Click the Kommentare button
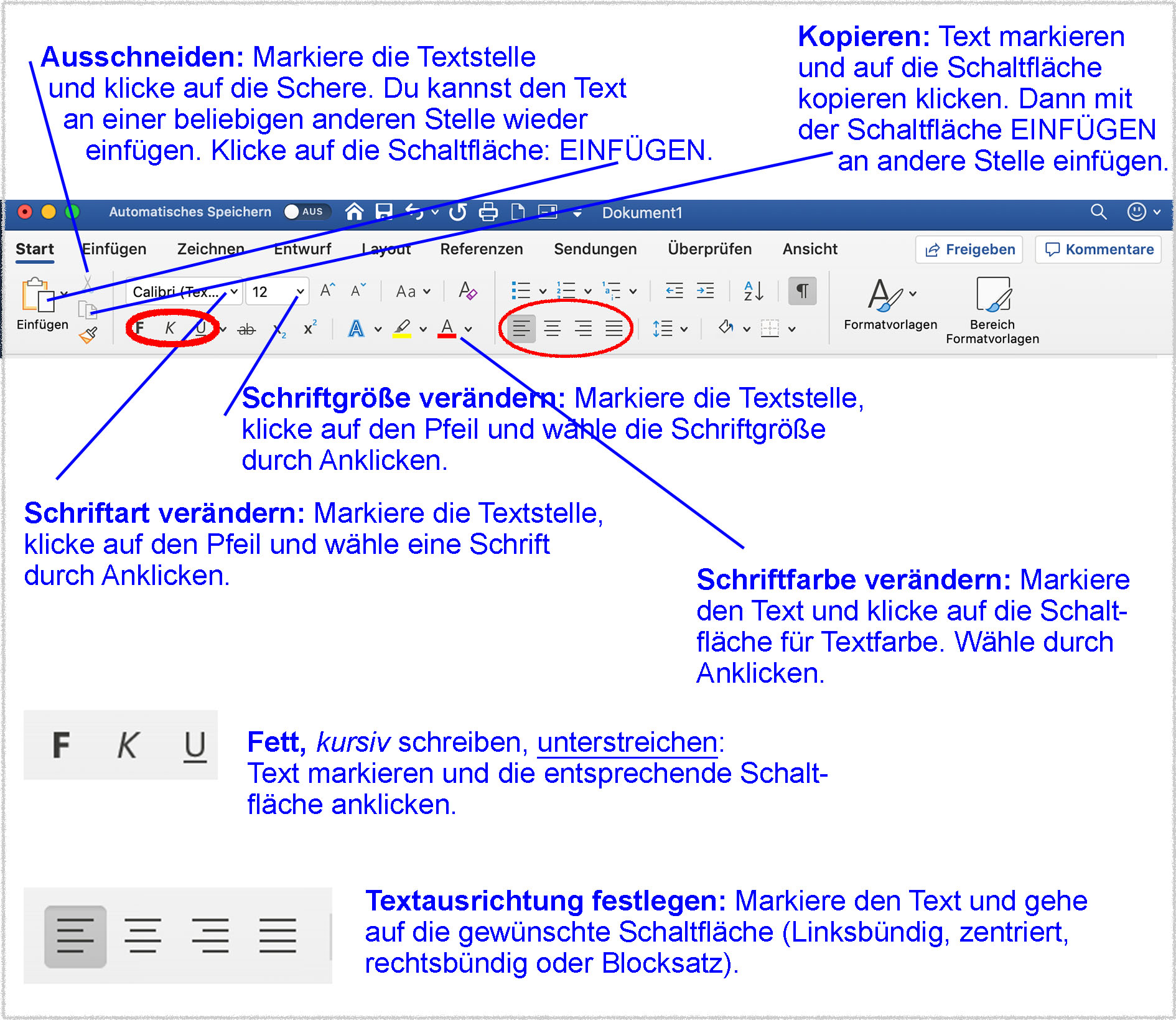Screen dimensions: 1176x1020 click(x=1098, y=250)
